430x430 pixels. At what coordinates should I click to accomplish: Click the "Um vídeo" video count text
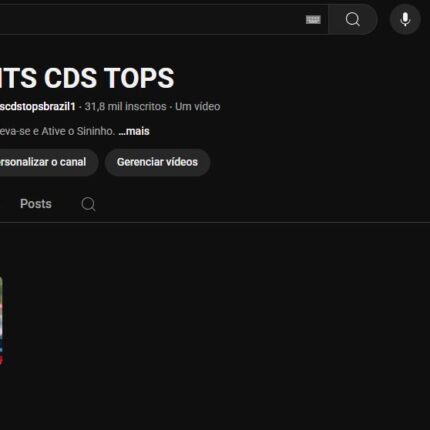click(198, 107)
